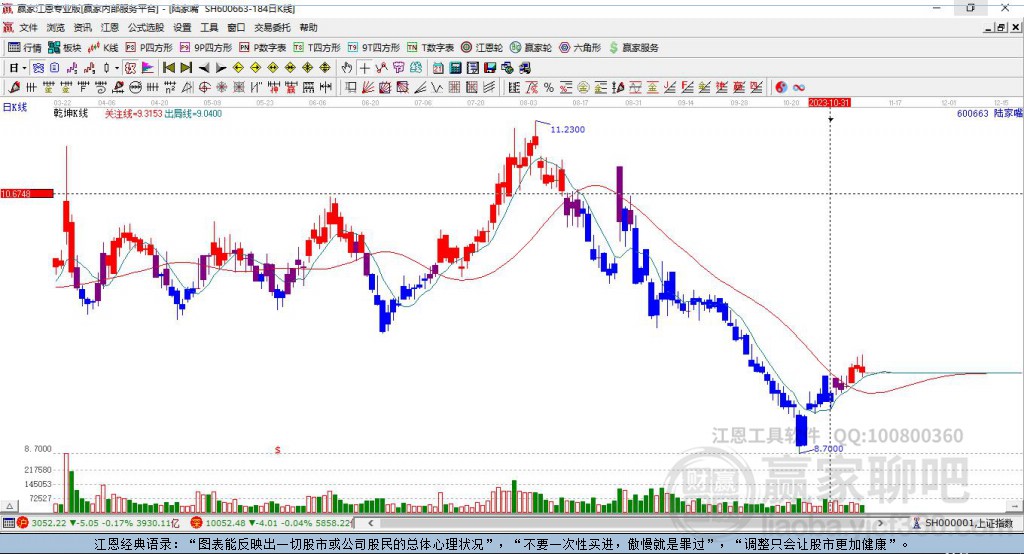Viewport: 1024px width, 554px height.
Task: Jump to last bar icon
Action: point(186,68)
